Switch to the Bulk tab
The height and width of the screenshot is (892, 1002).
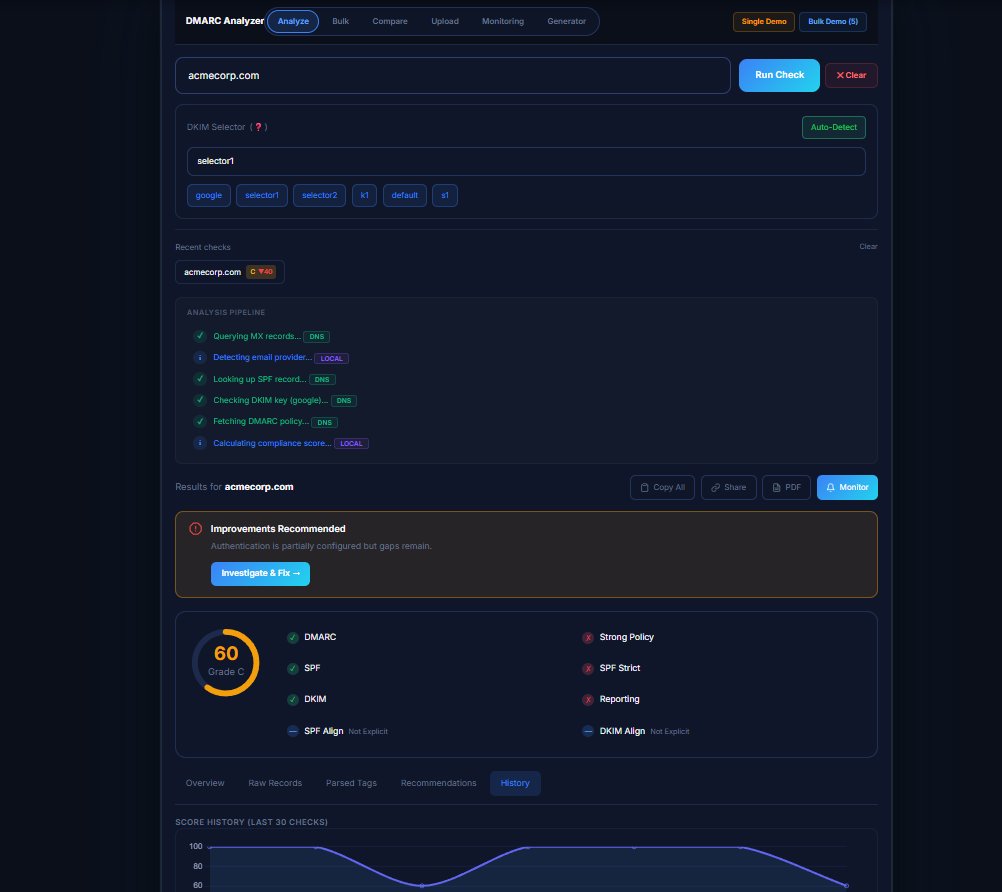coord(340,20)
